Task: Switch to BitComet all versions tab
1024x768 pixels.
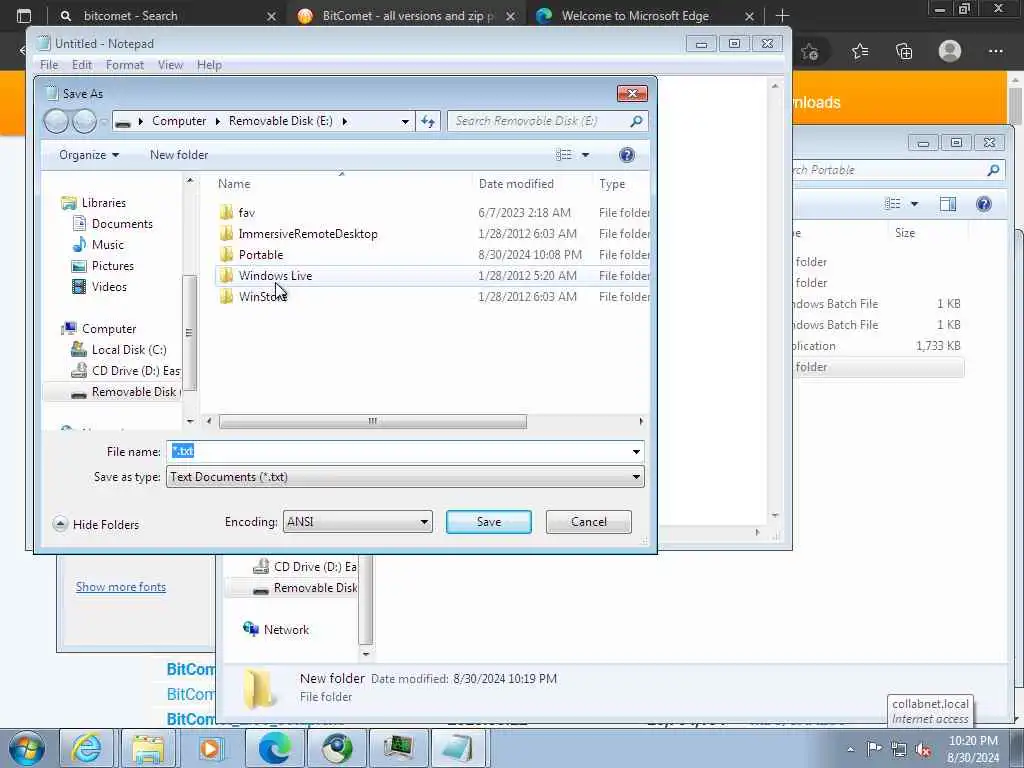Action: click(x=405, y=16)
